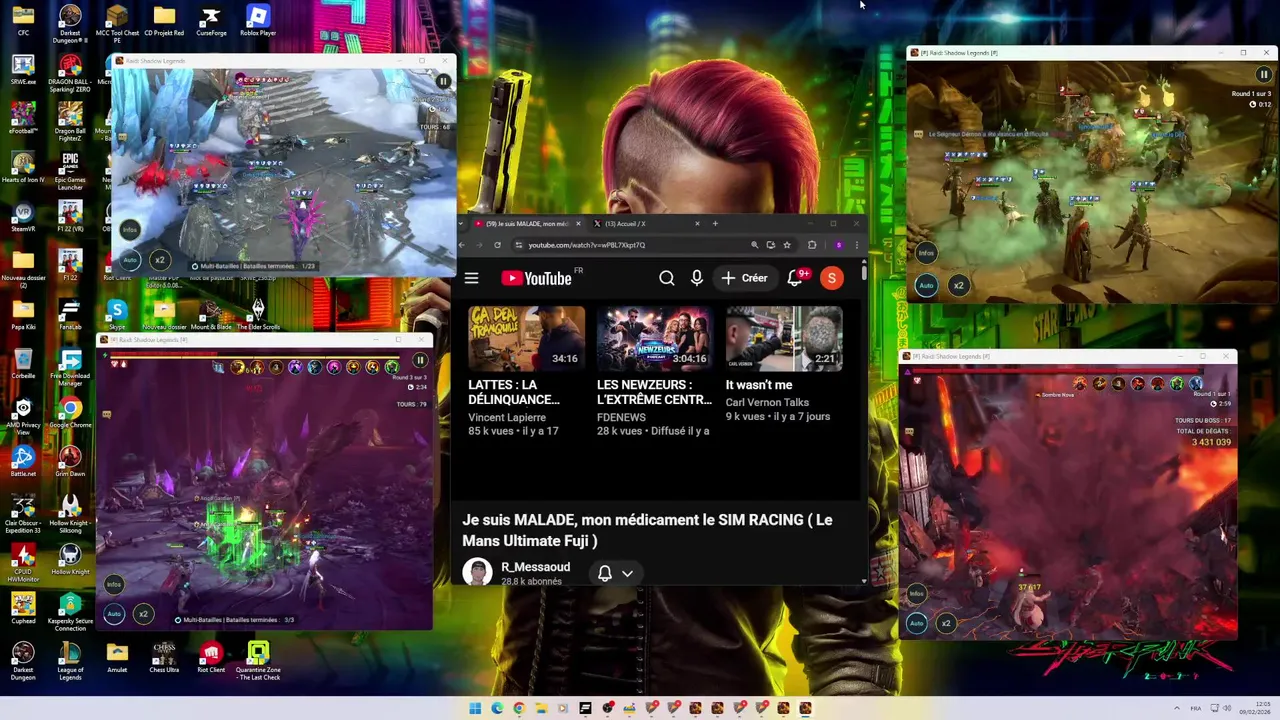Pause the top-right Raid Round 1 sur 3 battle
Image resolution: width=1280 pixels, height=720 pixels.
tap(1264, 74)
